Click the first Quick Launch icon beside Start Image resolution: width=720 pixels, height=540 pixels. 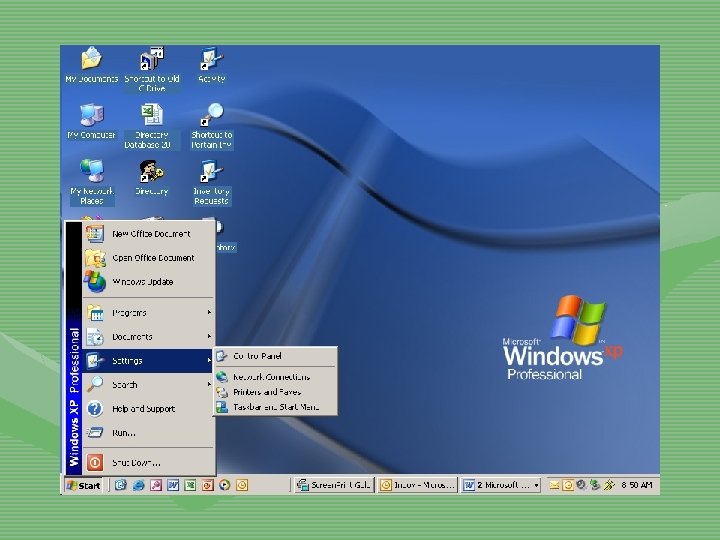(121, 485)
